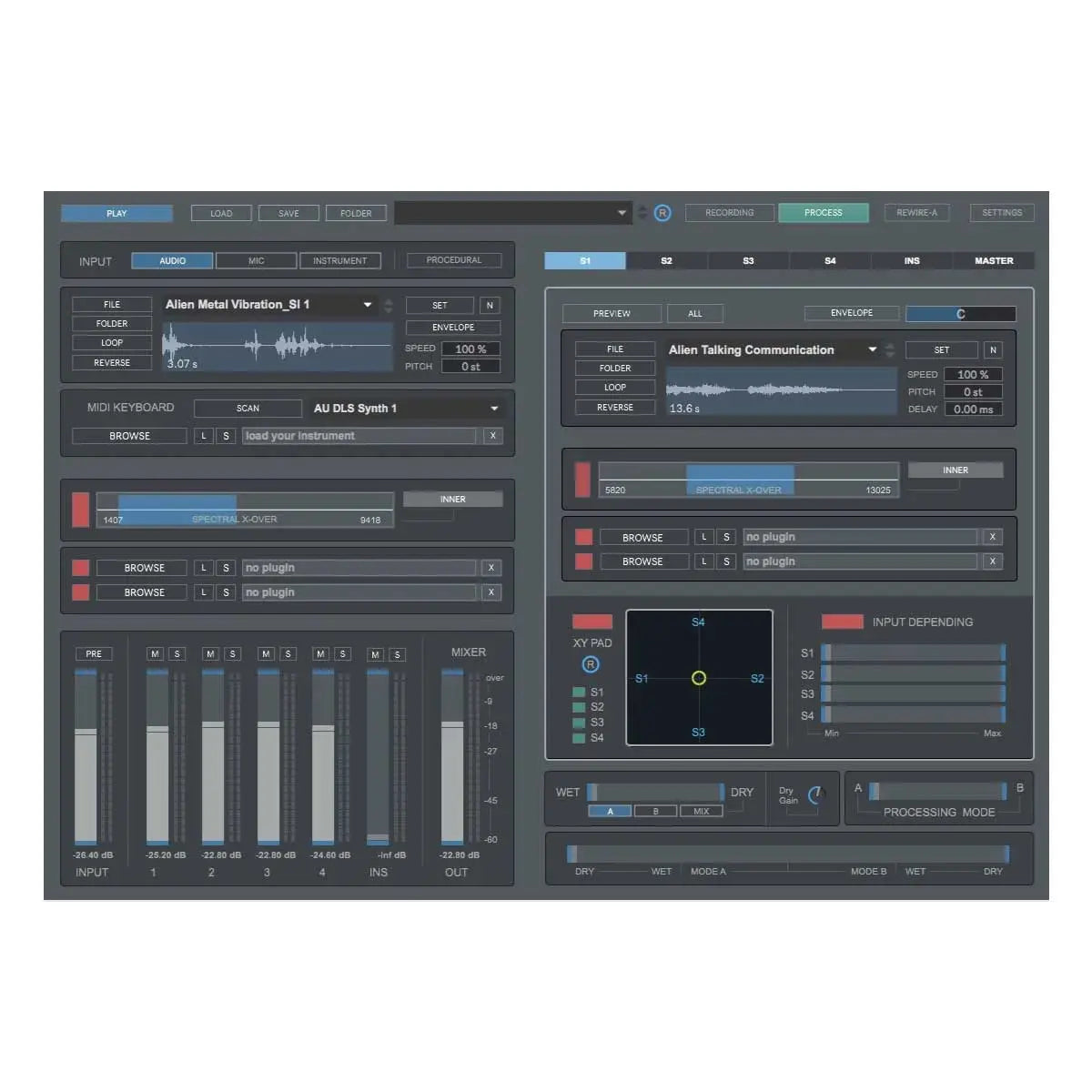1092x1092 pixels.
Task: Toggle LOOP on the Alien Metal Vibration sample
Action: (111, 342)
